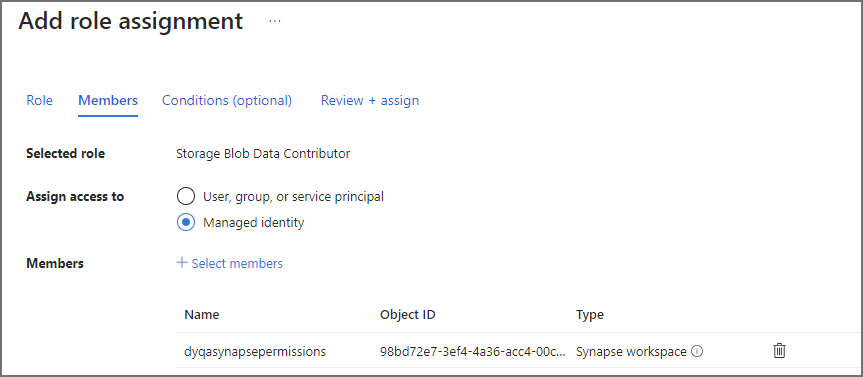The height and width of the screenshot is (377, 863).
Task: Click the Storage Blob Data Contributor role text
Action: pos(263,154)
